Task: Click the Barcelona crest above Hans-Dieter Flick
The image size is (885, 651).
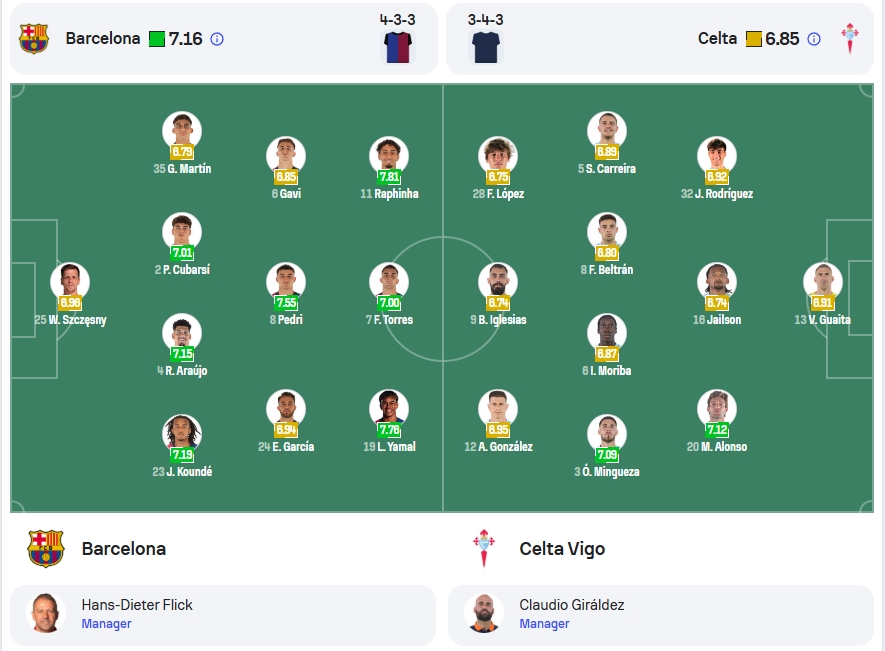Action: (46, 548)
